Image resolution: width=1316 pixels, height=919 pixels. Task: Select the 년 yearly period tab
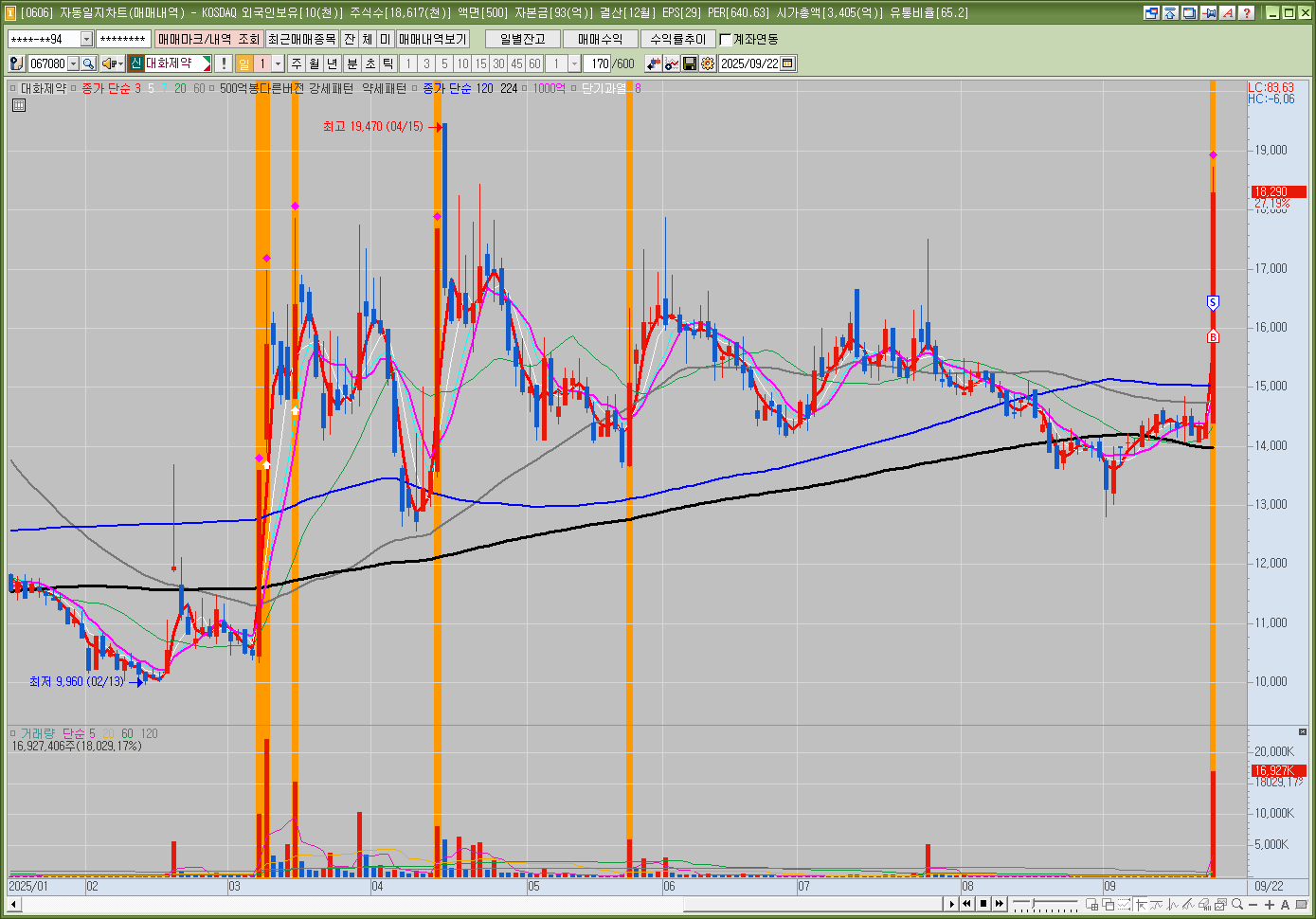[x=333, y=63]
